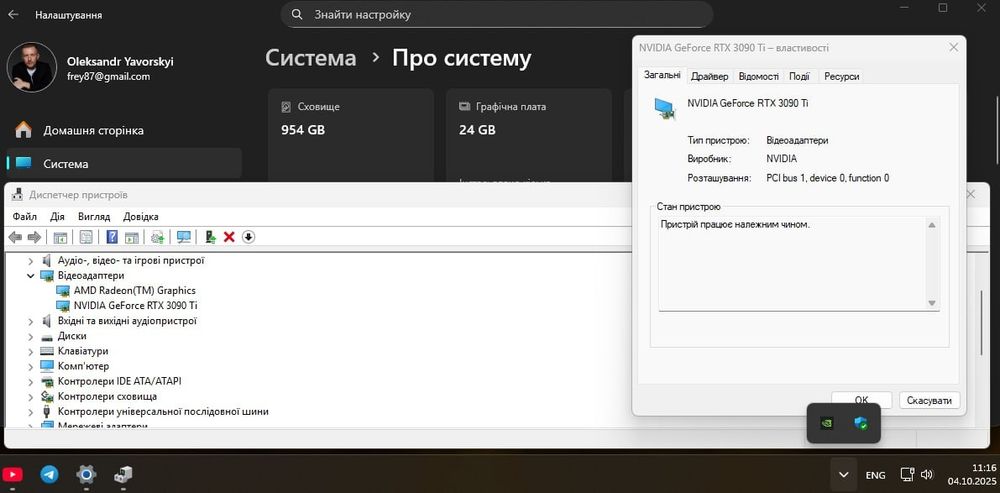Select NVIDIA GeForce RTX 3090 Ti in device tree
Image resolution: width=1000 pixels, height=493 pixels.
[135, 305]
